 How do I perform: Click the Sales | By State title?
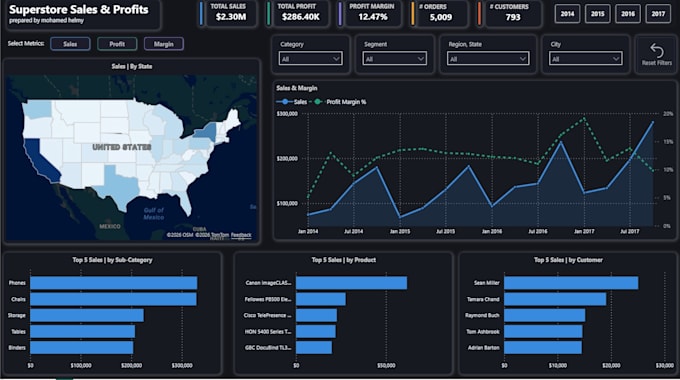click(132, 66)
